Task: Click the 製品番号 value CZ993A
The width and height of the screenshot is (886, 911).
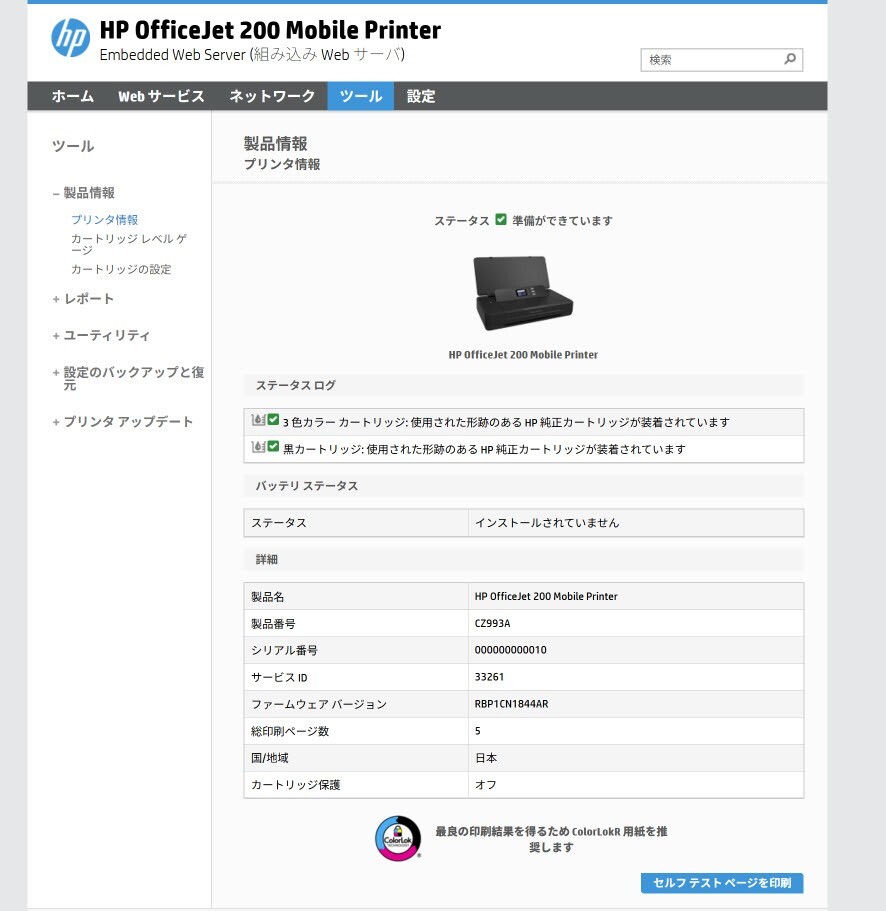Action: pos(492,623)
